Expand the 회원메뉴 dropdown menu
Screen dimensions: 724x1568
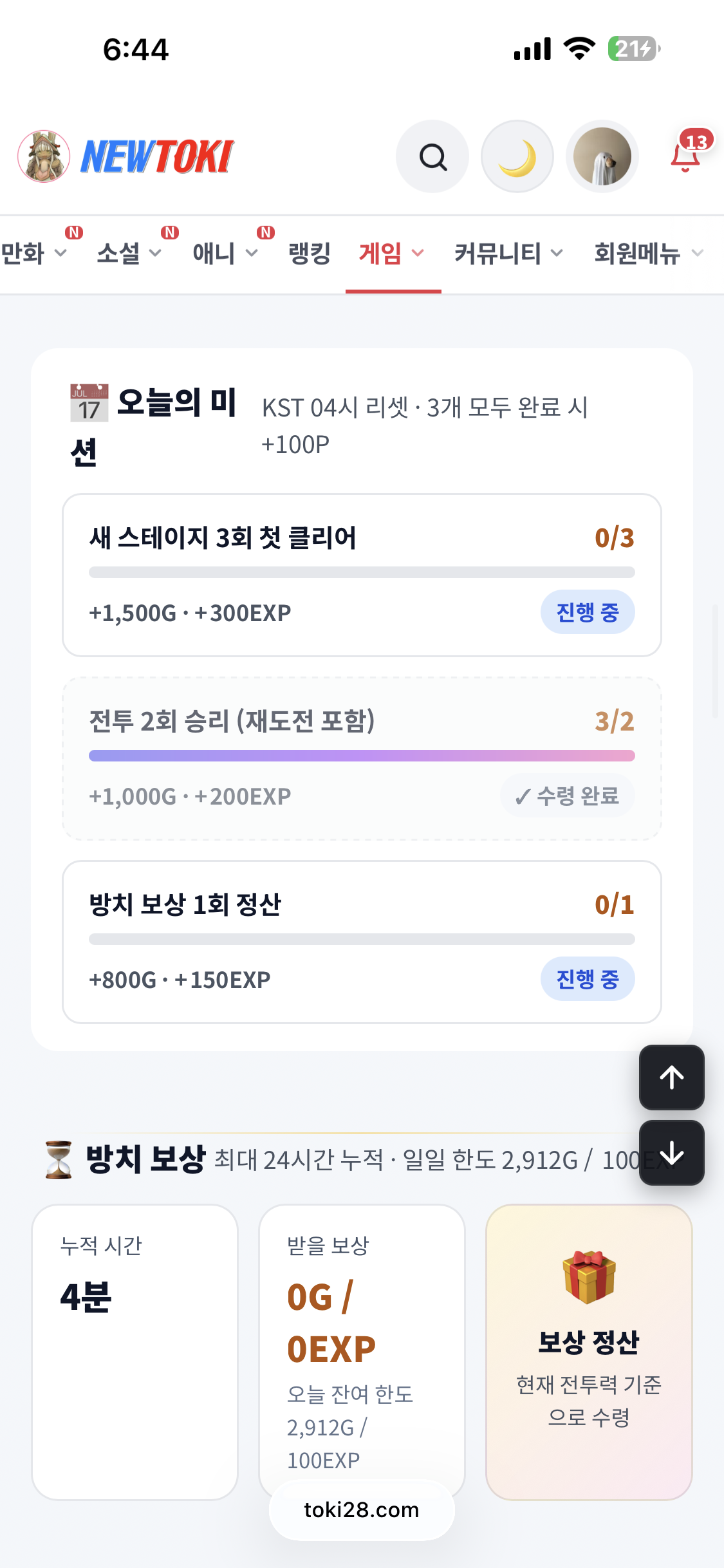pos(649,254)
